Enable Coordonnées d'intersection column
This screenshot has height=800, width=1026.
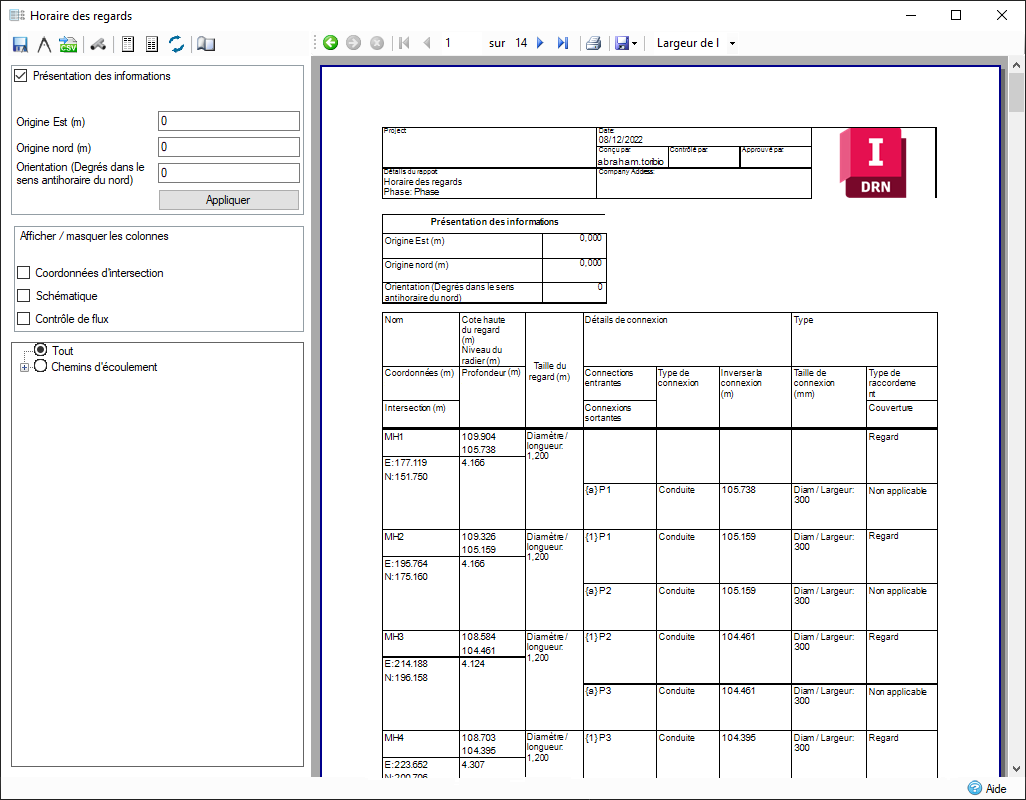24,273
